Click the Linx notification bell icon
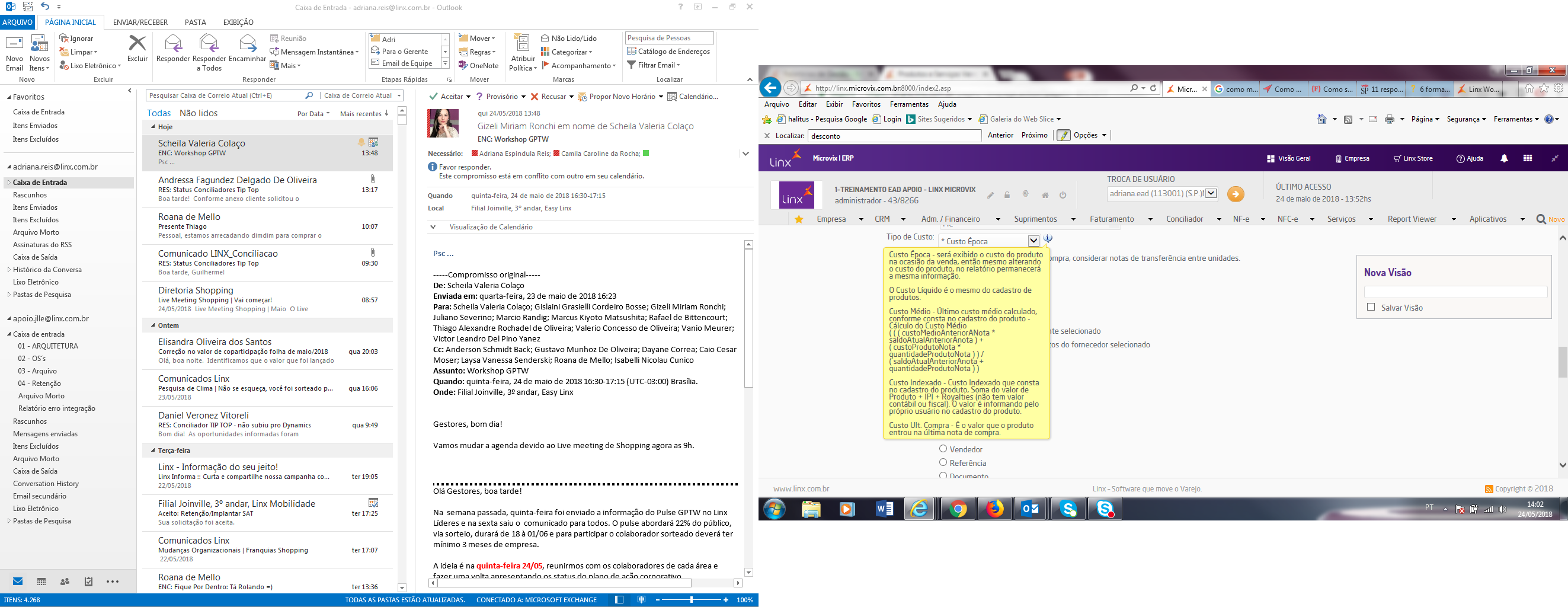Screen dimensions: 1568x607 1504,158
